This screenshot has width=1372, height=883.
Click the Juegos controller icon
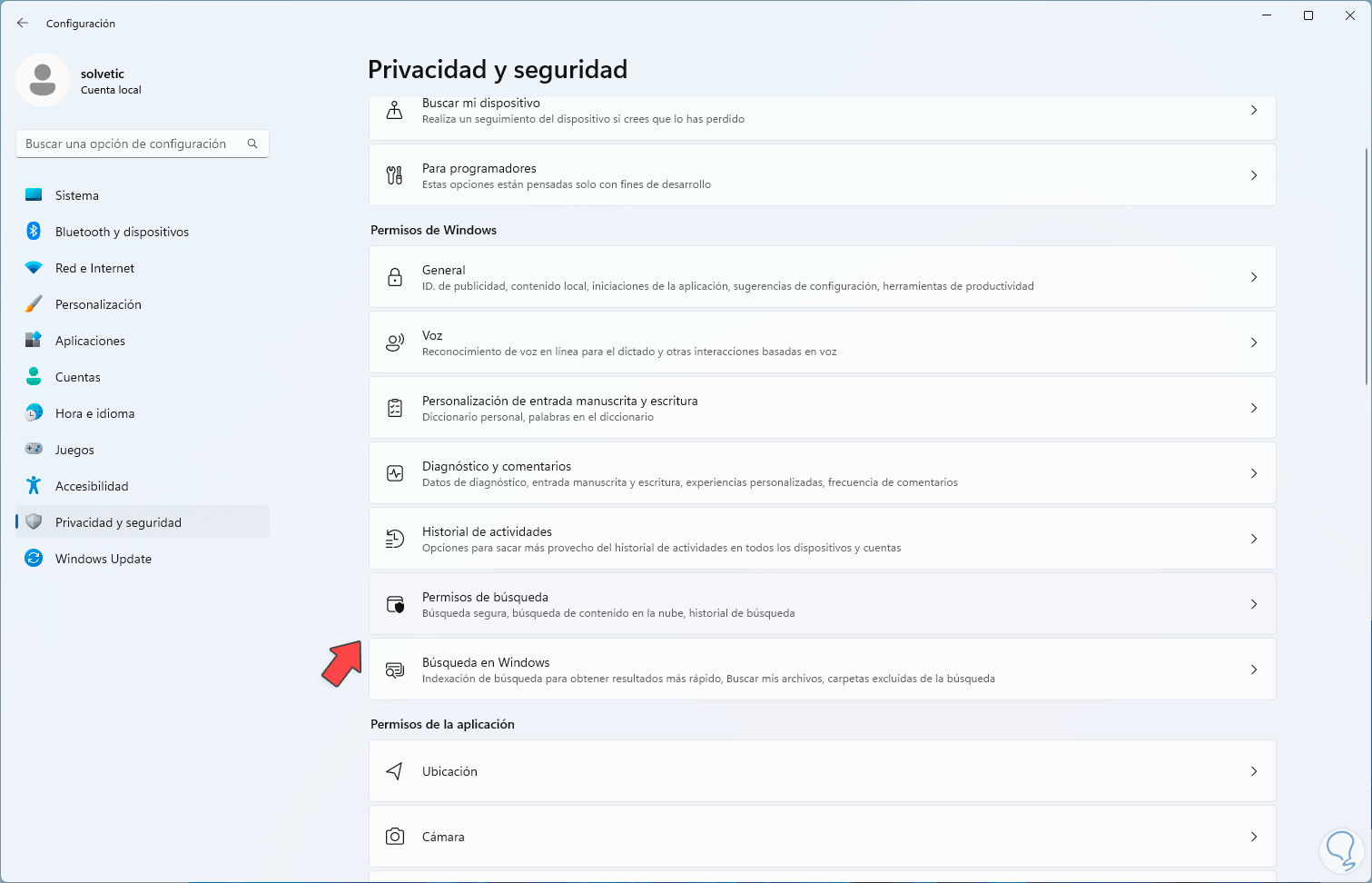pyautogui.click(x=34, y=450)
